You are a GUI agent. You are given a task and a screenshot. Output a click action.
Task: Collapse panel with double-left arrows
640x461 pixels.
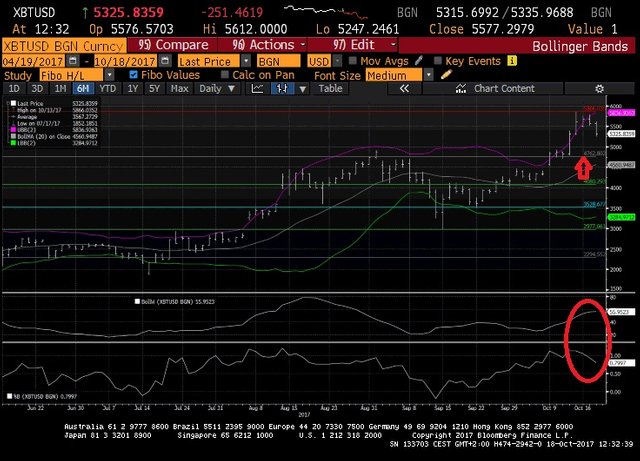coord(404,89)
